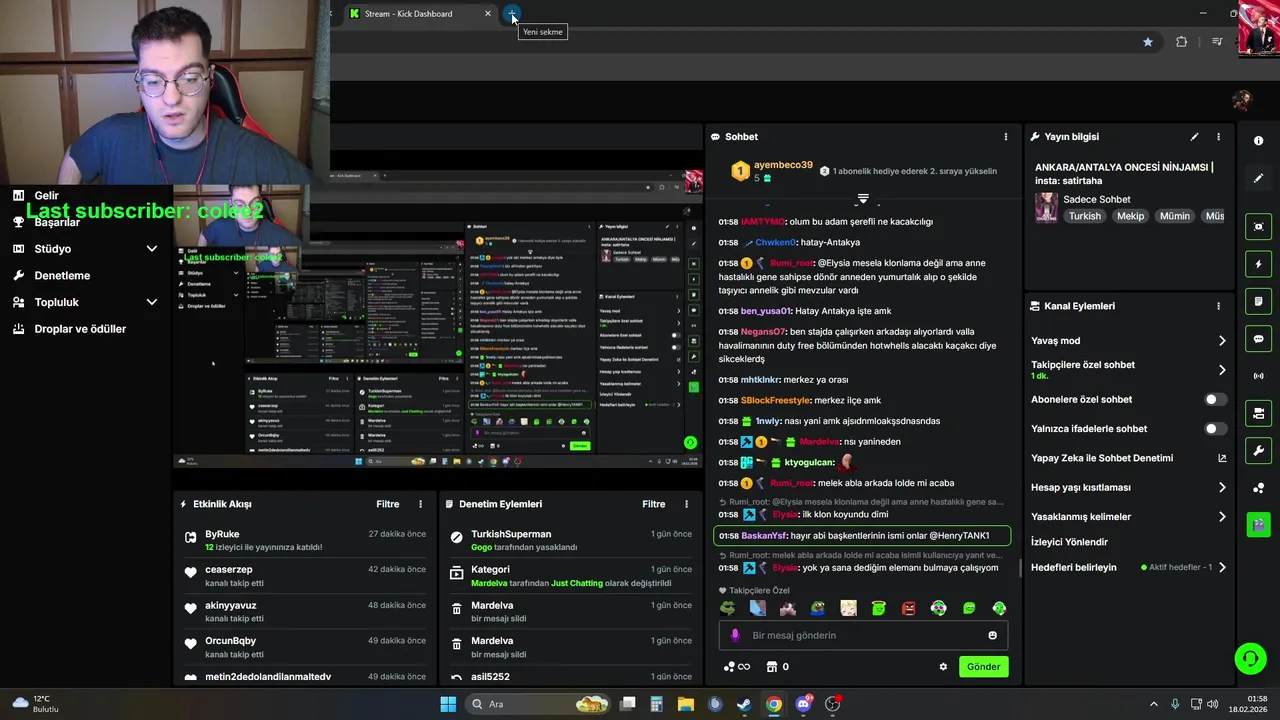This screenshot has height=720, width=1280.
Task: Open browser extensions puzzle icon
Action: point(1181,42)
